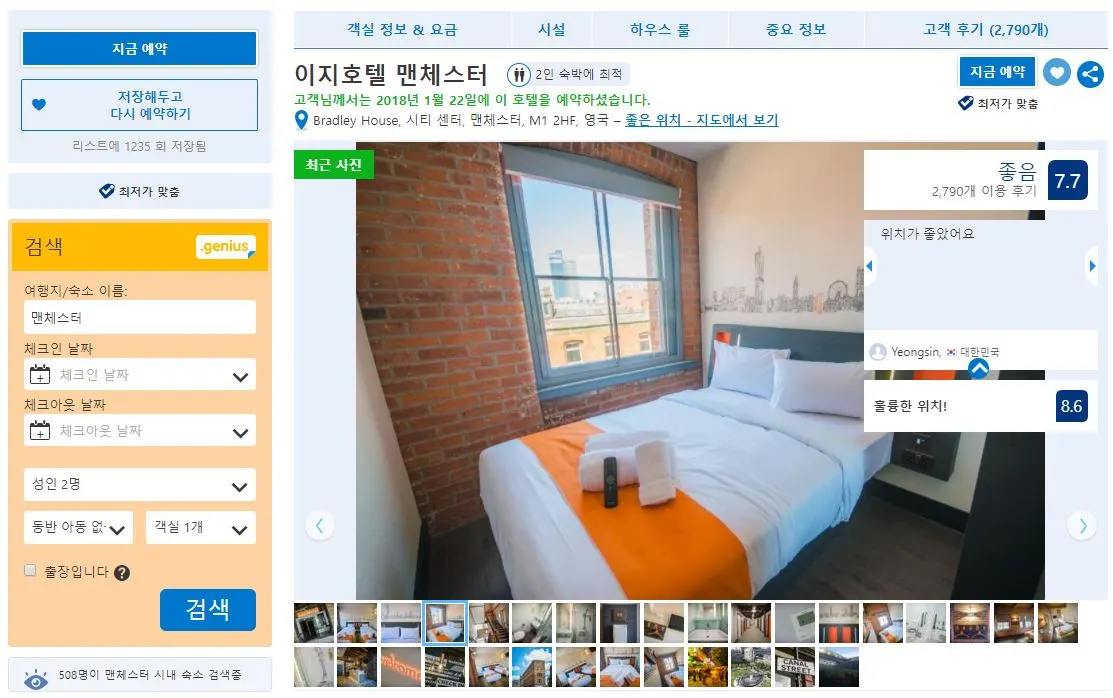Click the Canal Street sign thumbnail
This screenshot has height=698, width=1113.
coord(795,667)
